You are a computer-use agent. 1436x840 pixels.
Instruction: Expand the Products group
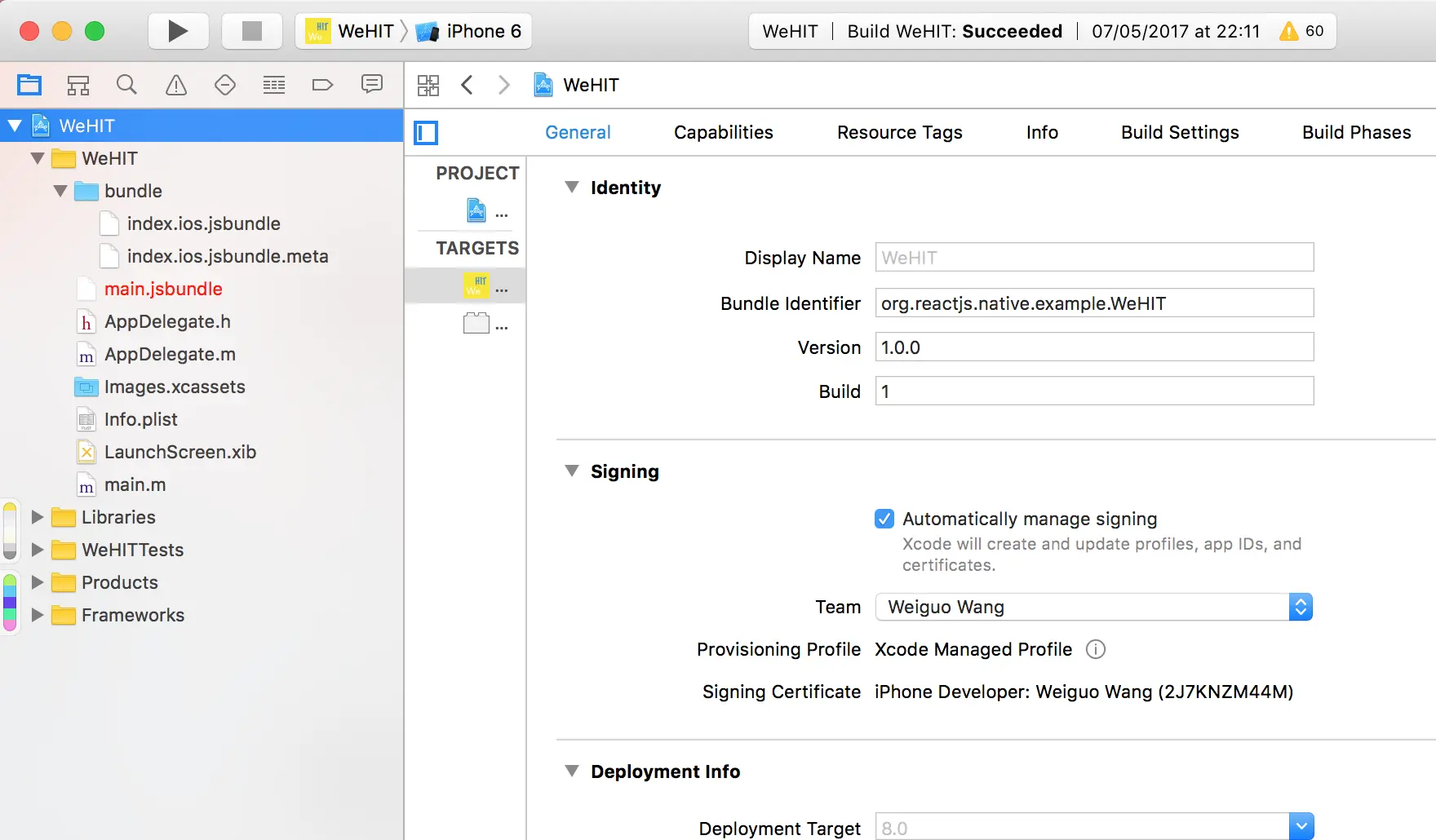click(x=38, y=582)
